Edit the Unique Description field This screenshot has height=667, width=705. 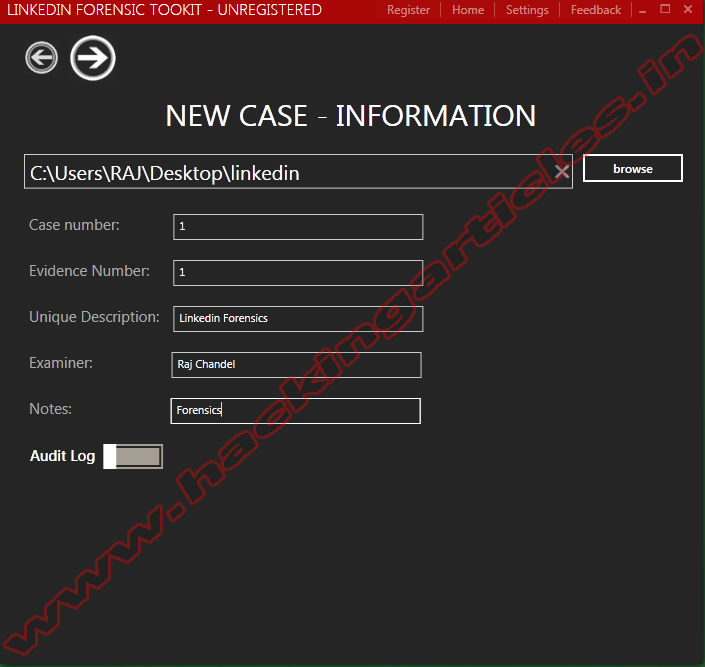coord(298,318)
